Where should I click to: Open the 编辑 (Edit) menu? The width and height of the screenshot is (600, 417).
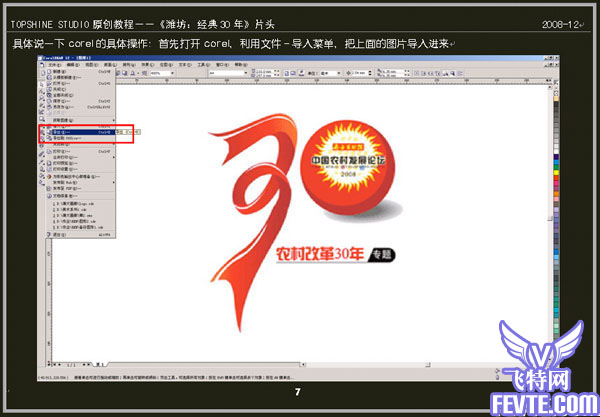pos(73,65)
